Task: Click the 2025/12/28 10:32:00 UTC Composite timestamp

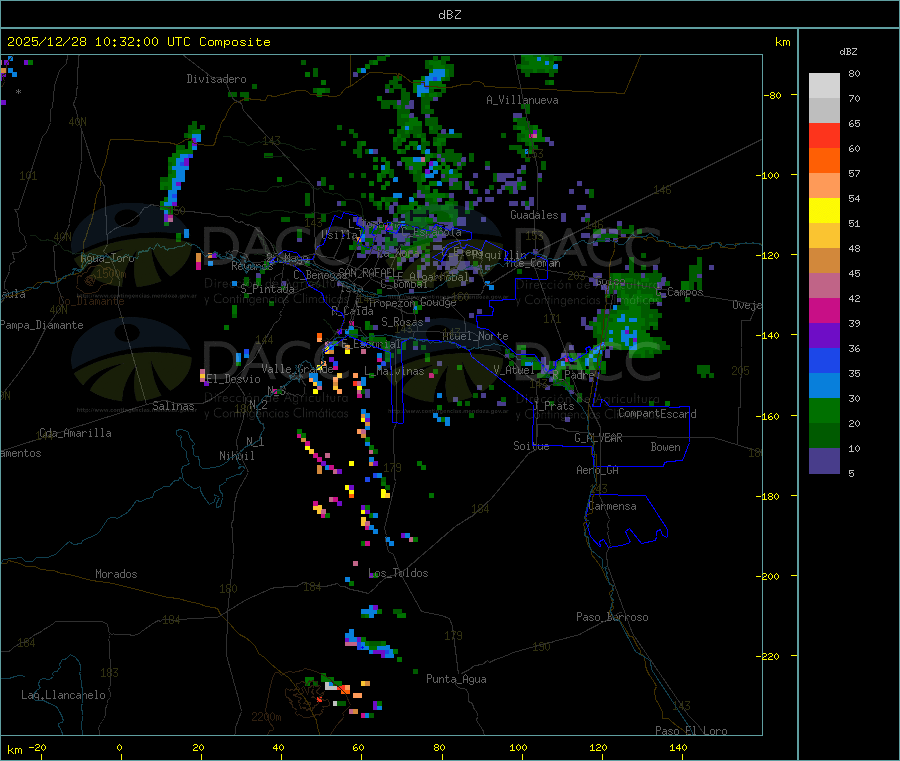Action: coord(138,42)
